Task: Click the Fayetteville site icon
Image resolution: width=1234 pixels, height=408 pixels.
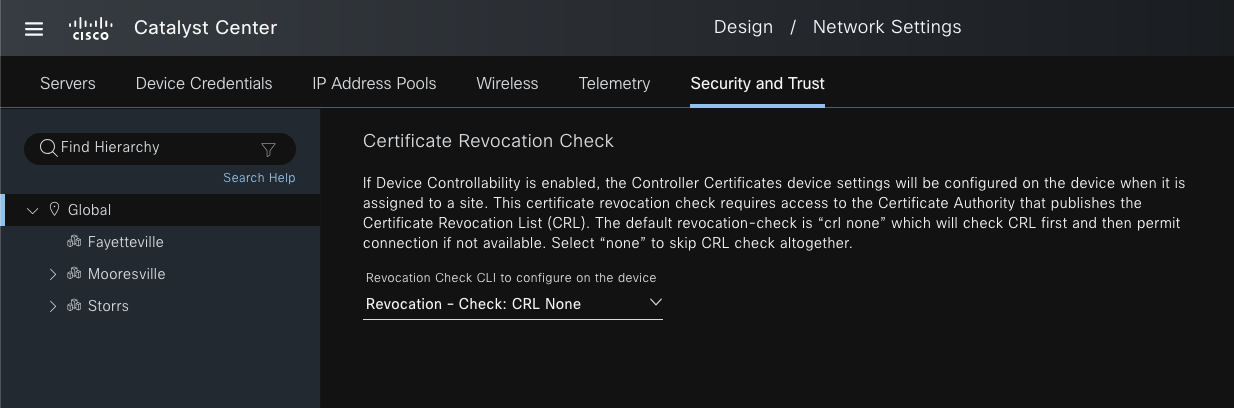Action: pyautogui.click(x=74, y=242)
